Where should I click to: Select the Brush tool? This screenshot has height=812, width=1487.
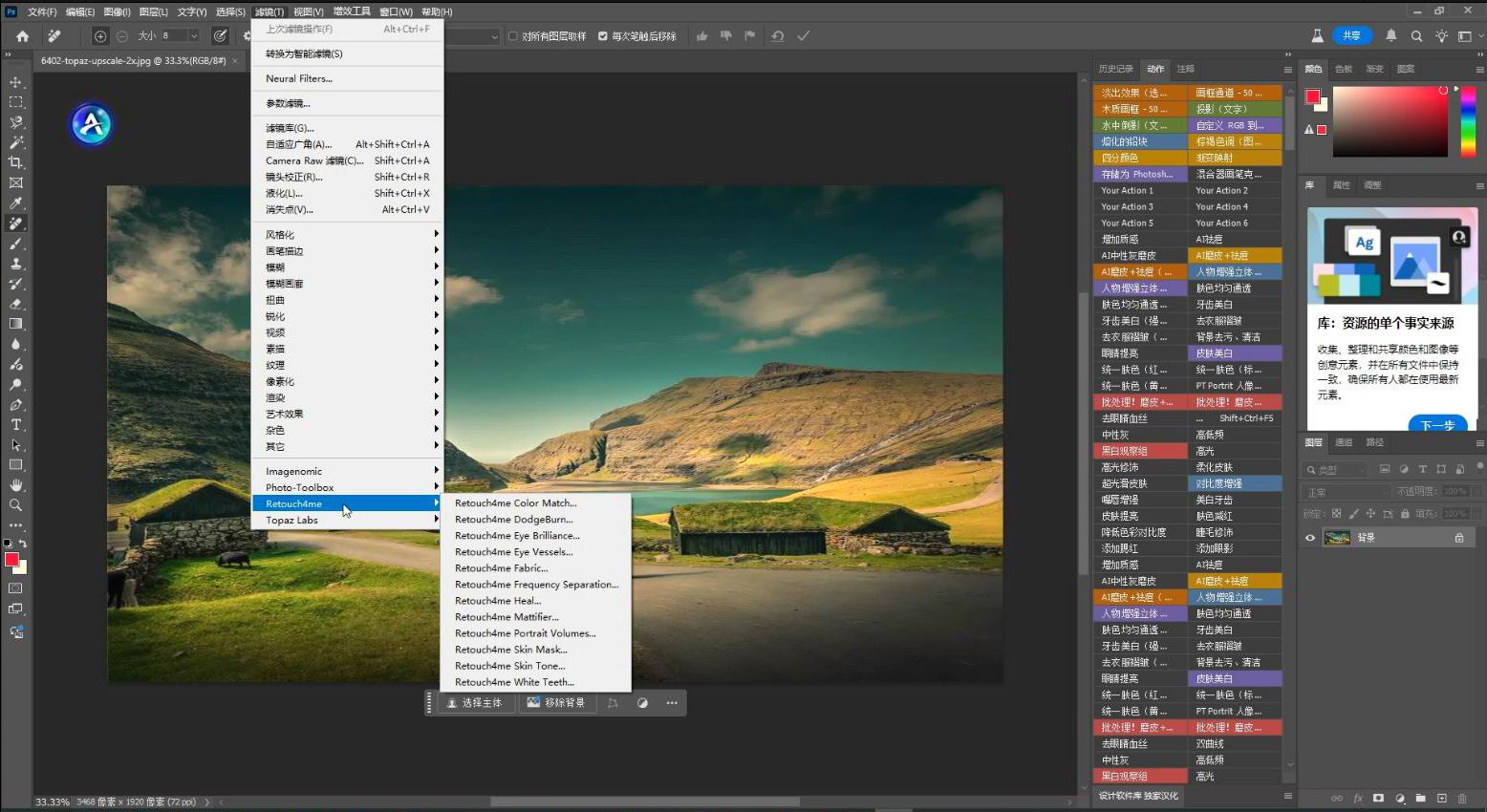point(15,244)
